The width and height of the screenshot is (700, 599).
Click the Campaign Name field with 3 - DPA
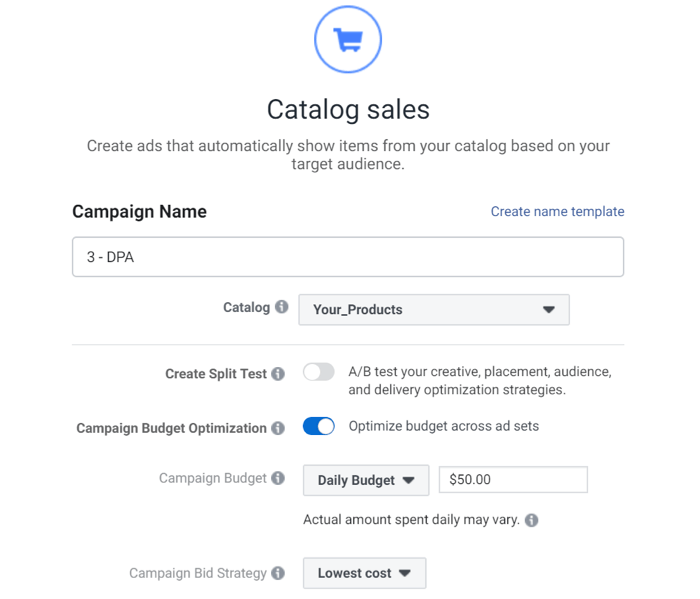(x=348, y=257)
